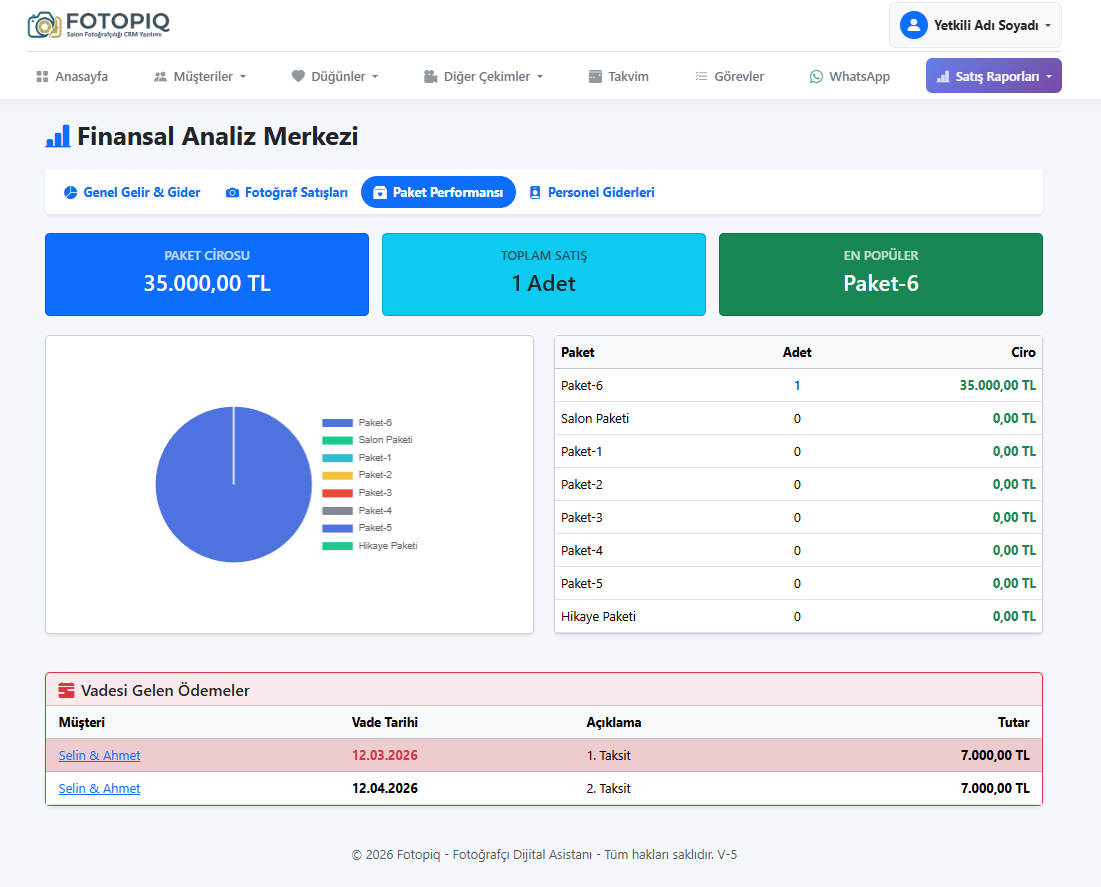The width and height of the screenshot is (1101, 887).
Task: Click the Görevler list icon
Action: tap(701, 76)
